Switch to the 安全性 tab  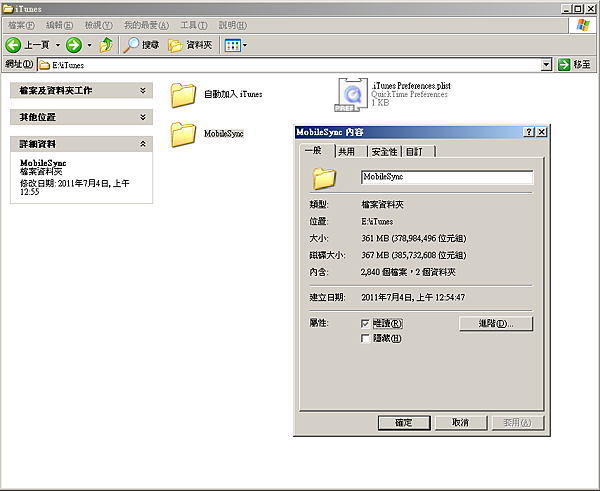[384, 152]
